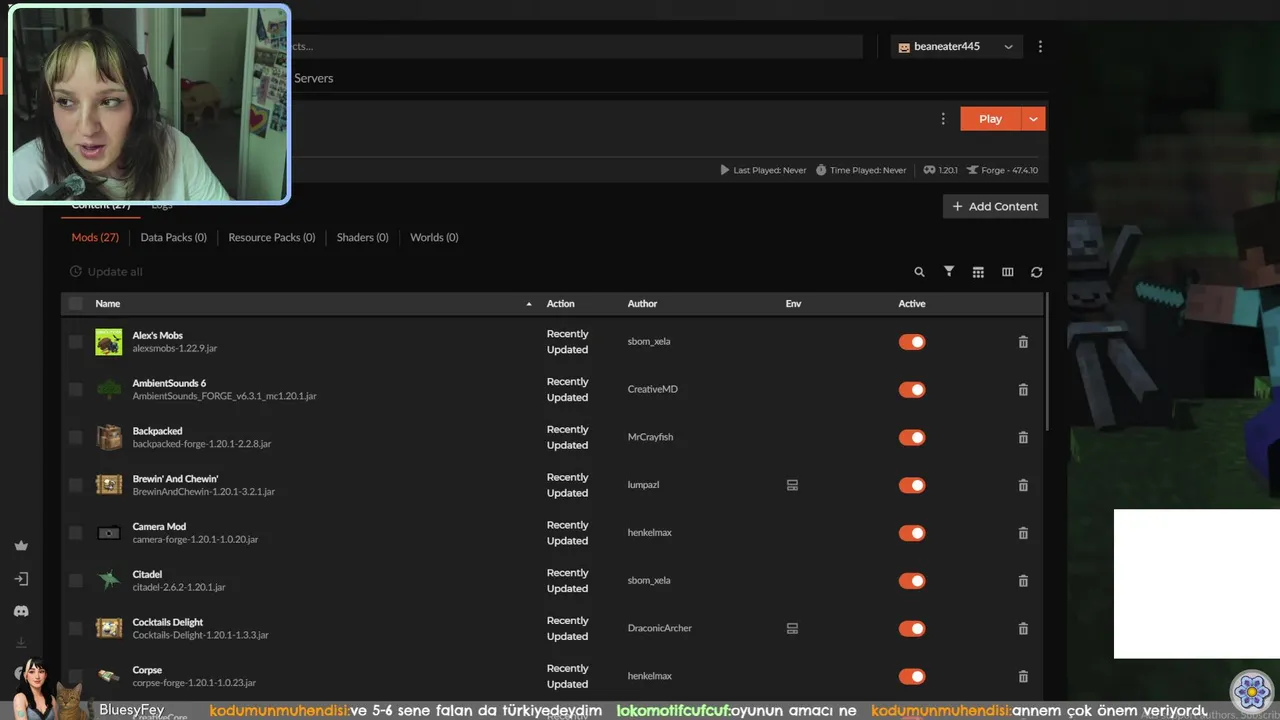Sort by the Action column header
The image size is (1280, 720).
click(560, 304)
